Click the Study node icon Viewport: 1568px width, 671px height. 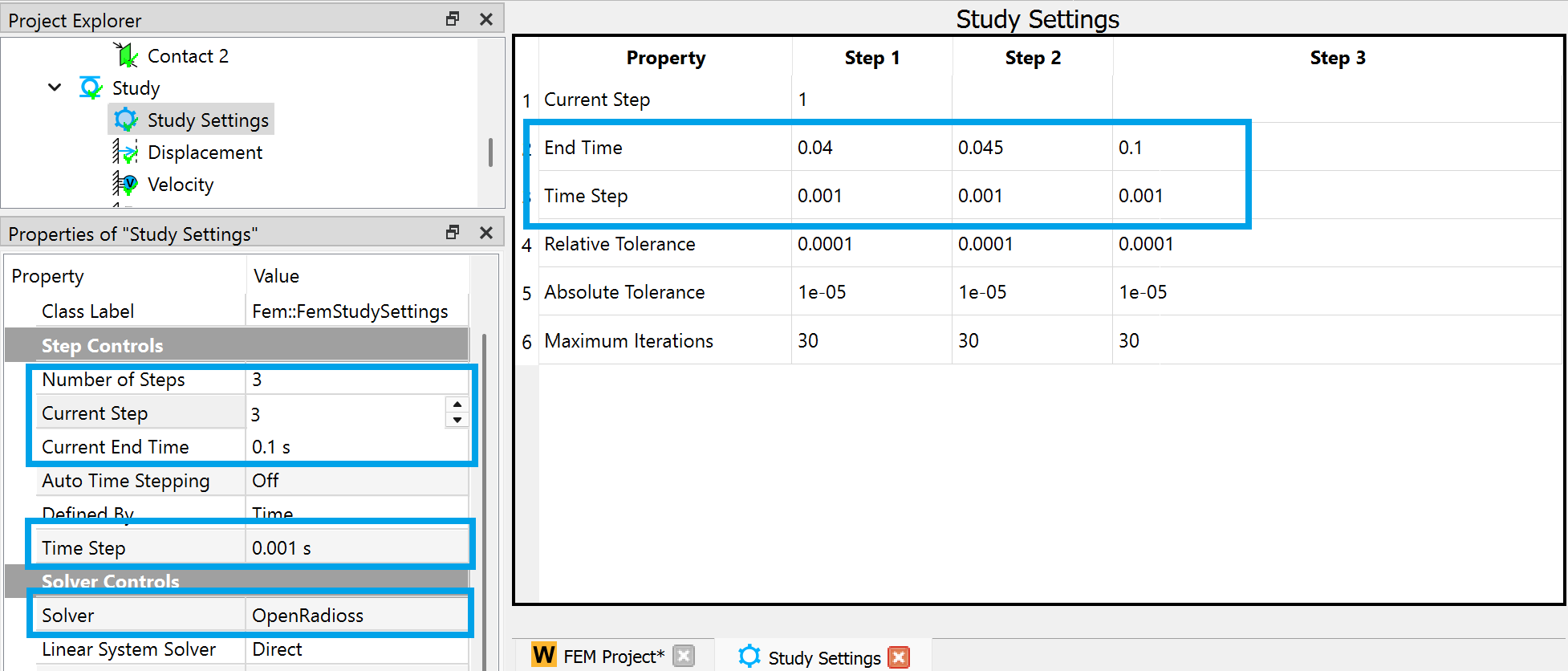tap(91, 87)
